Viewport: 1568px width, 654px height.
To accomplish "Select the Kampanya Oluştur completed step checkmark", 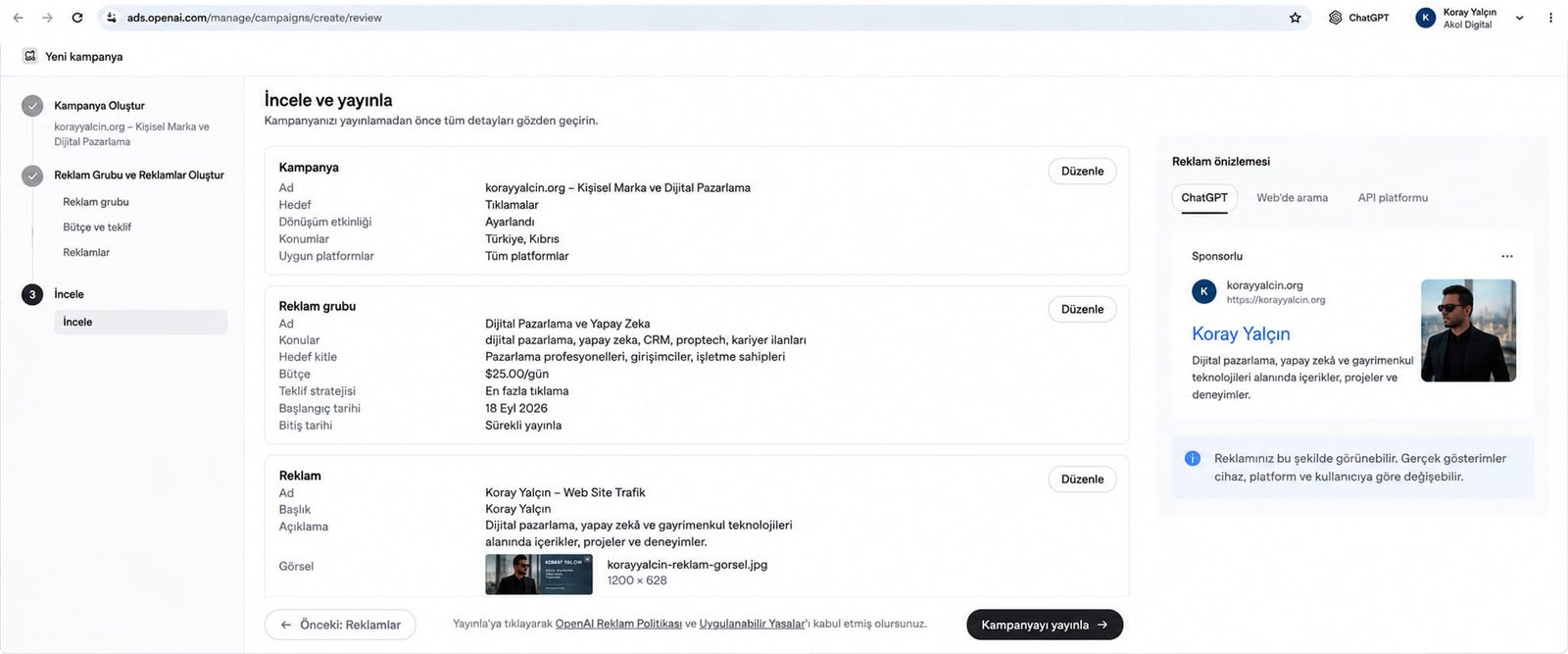I will pyautogui.click(x=32, y=106).
